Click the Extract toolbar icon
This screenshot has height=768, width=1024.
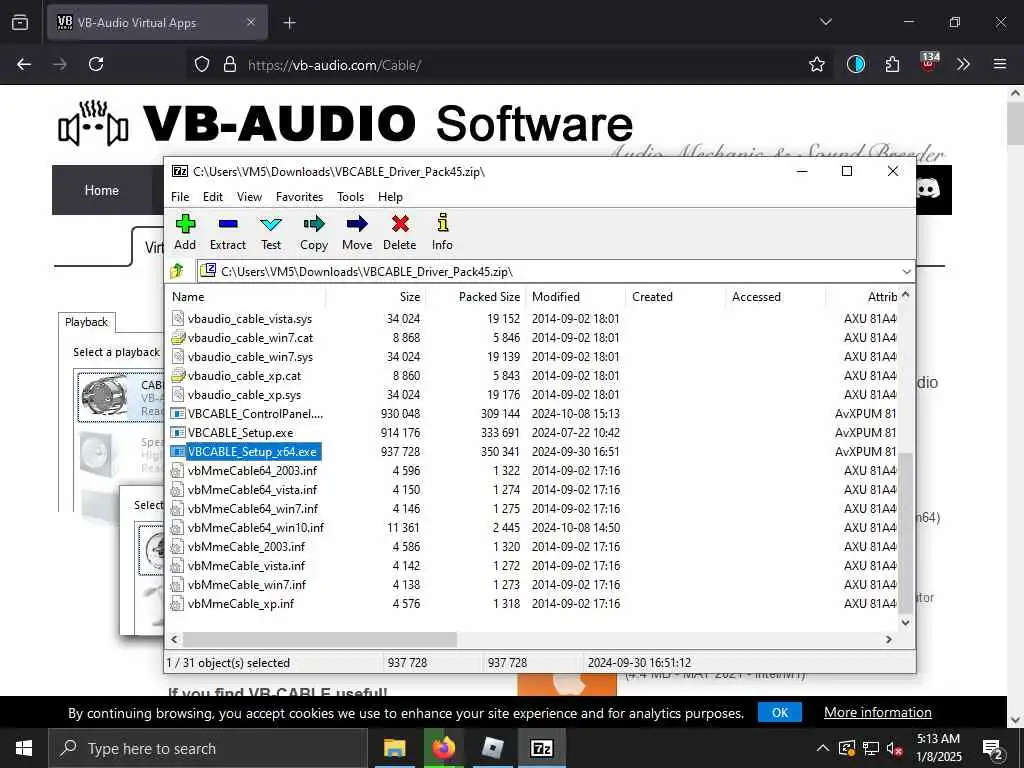227,232
